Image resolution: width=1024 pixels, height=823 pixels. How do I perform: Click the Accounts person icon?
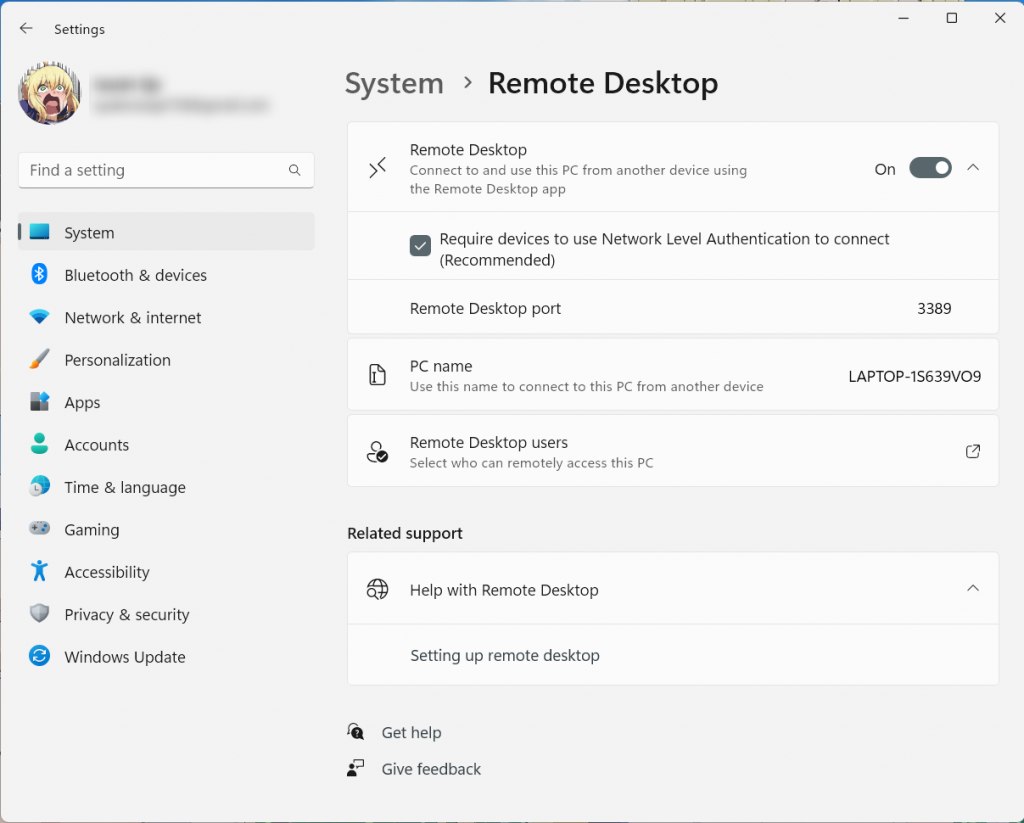pos(39,444)
